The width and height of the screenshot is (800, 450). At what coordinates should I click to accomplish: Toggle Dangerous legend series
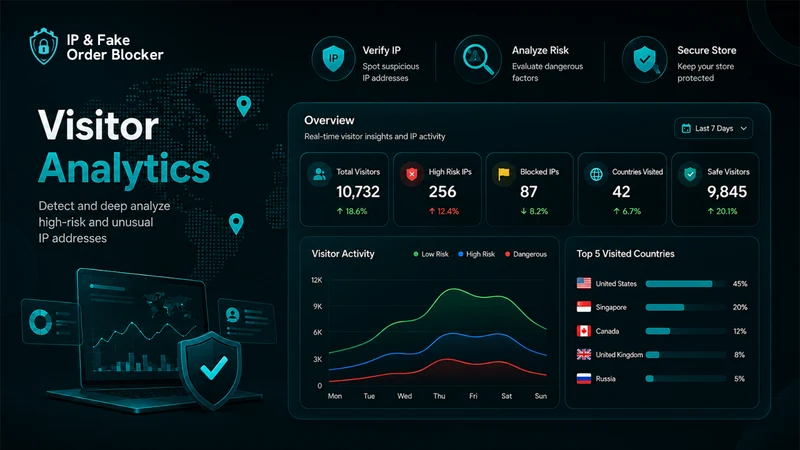[x=526, y=254]
